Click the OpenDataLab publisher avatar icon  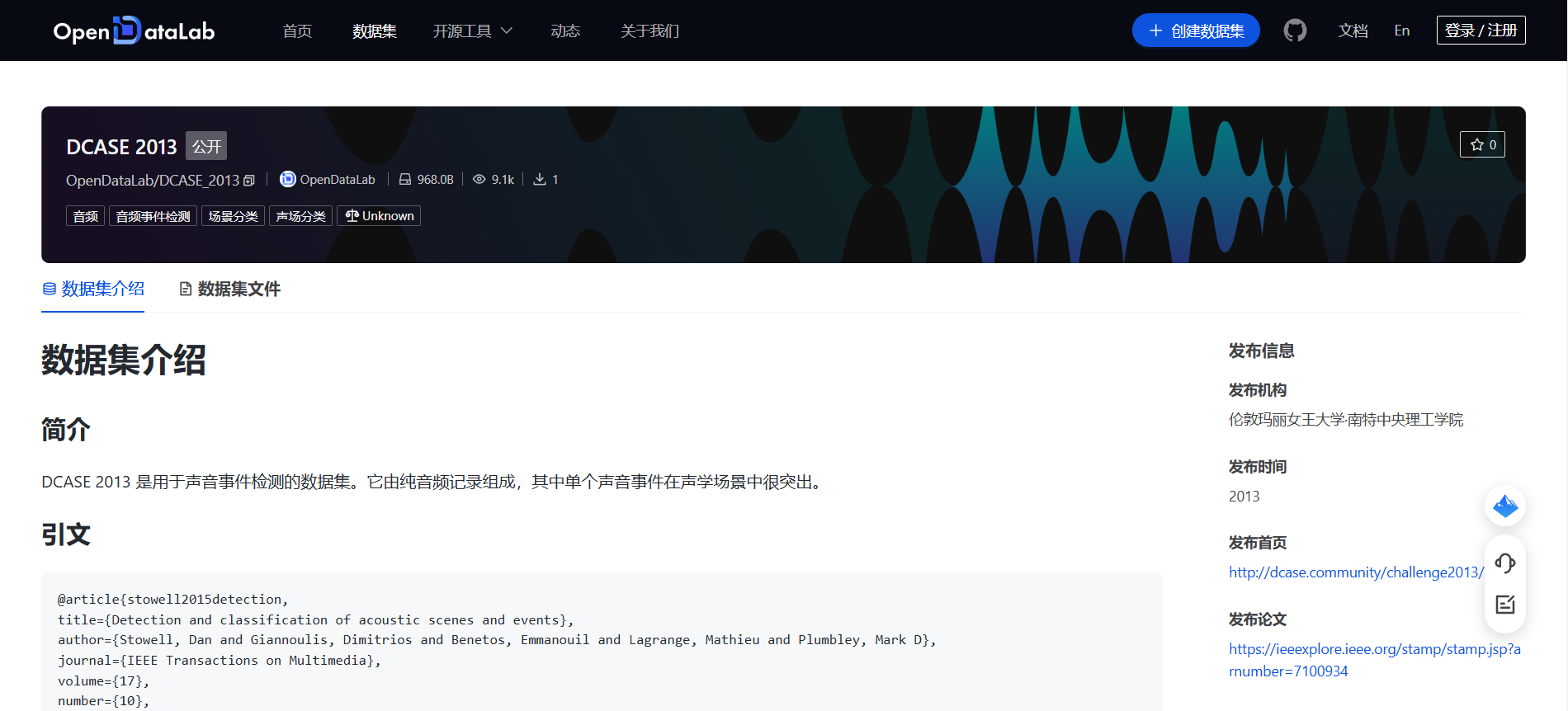(x=287, y=179)
